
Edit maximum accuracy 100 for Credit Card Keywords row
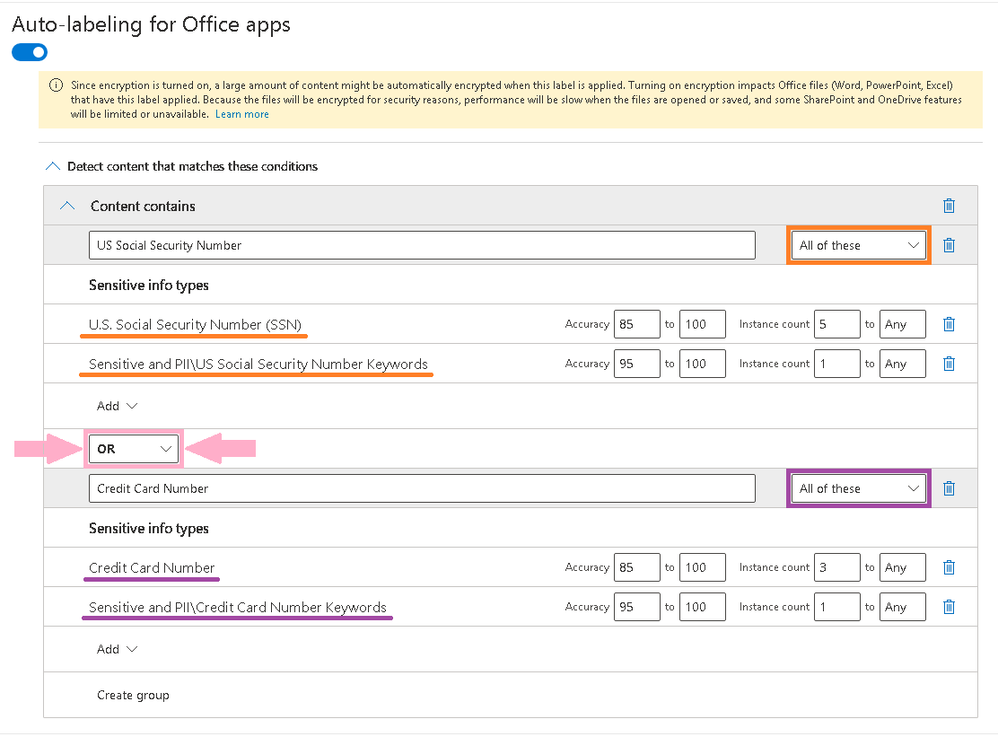point(702,607)
